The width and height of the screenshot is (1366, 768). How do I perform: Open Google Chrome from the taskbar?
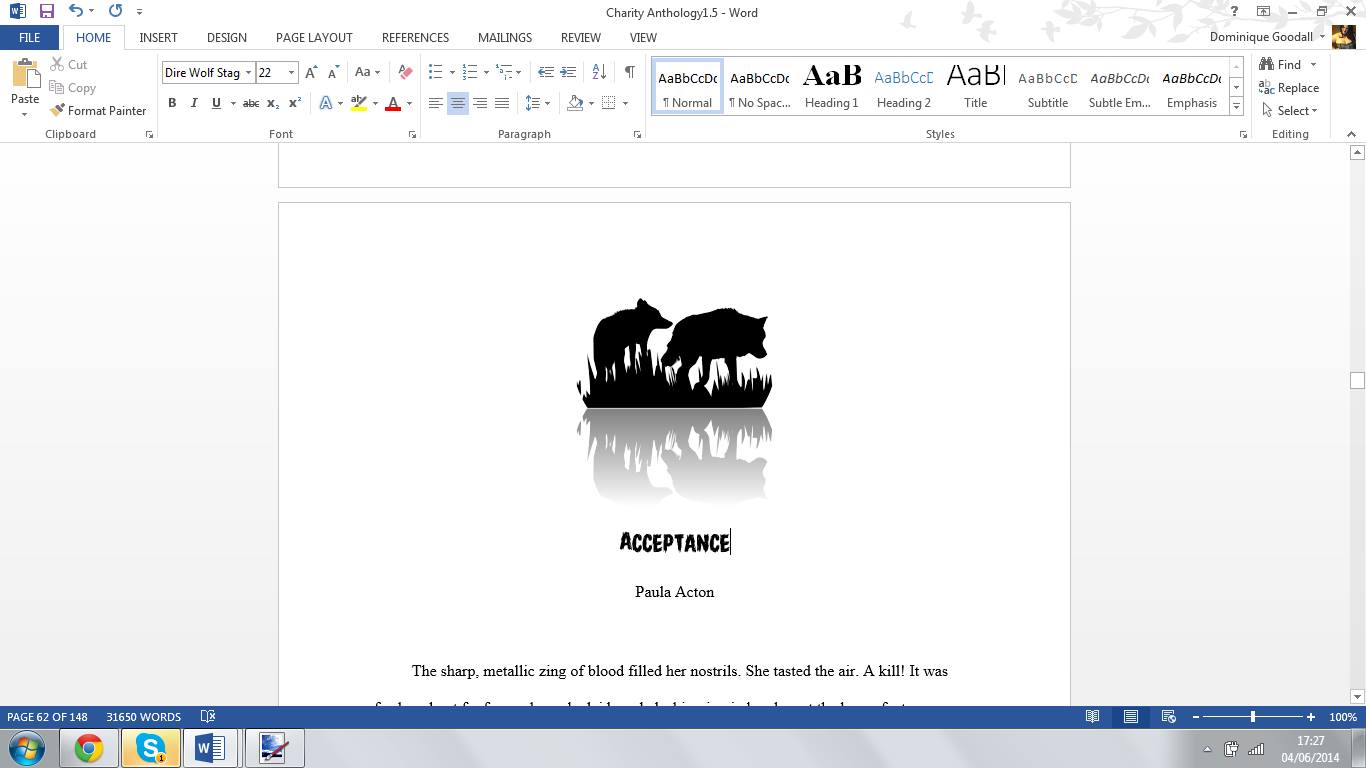pyautogui.click(x=89, y=748)
